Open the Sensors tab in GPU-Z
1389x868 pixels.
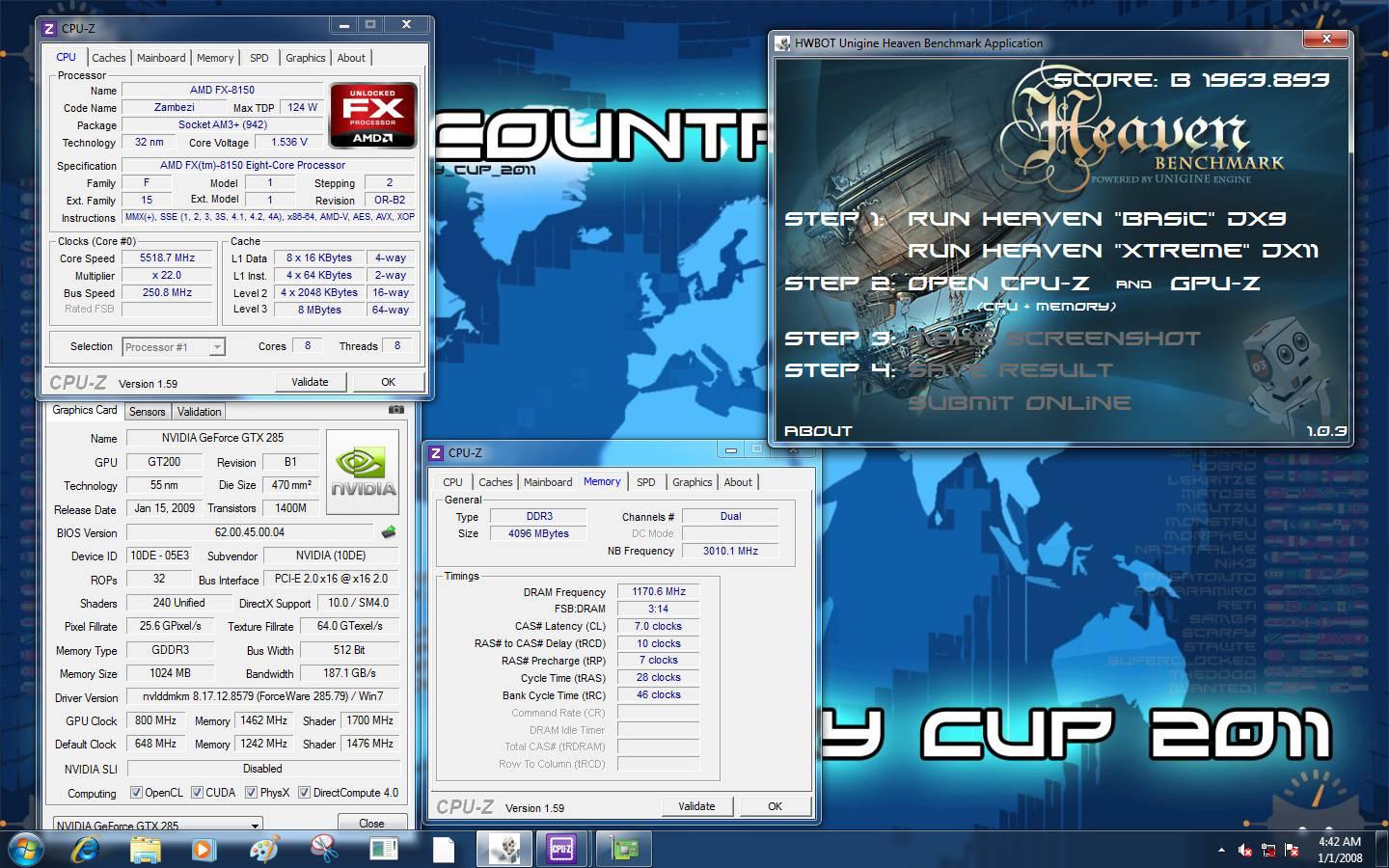point(148,412)
